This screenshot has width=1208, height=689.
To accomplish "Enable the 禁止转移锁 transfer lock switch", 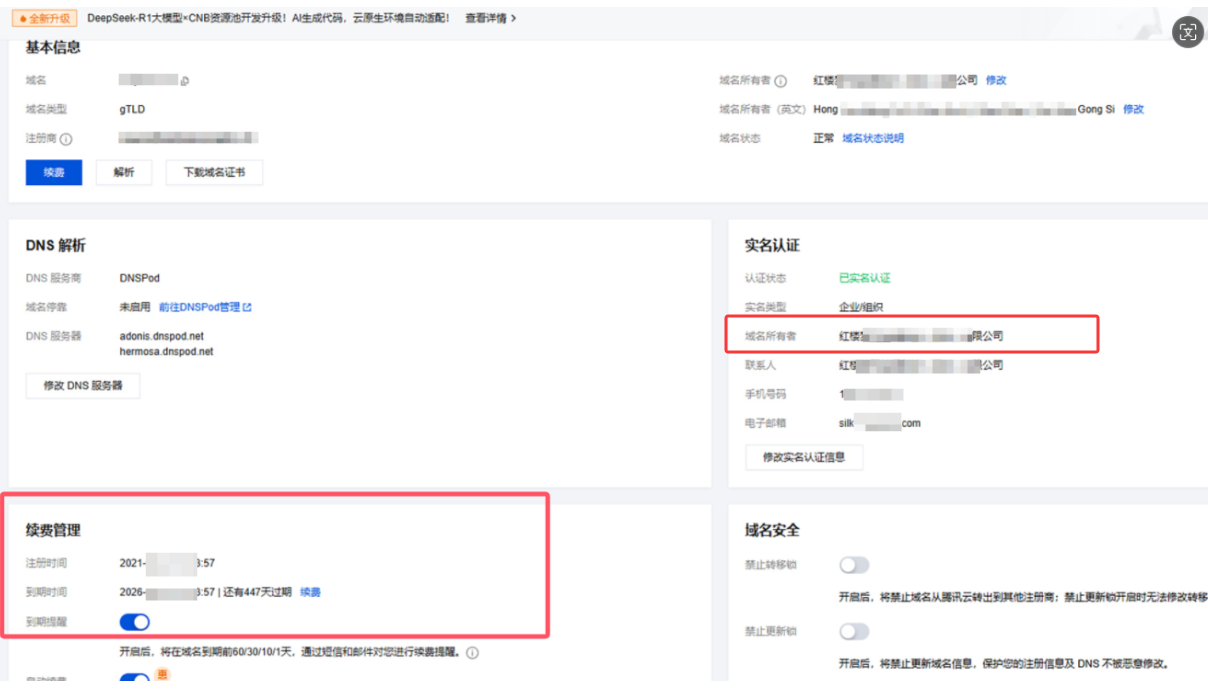I will pyautogui.click(x=854, y=565).
